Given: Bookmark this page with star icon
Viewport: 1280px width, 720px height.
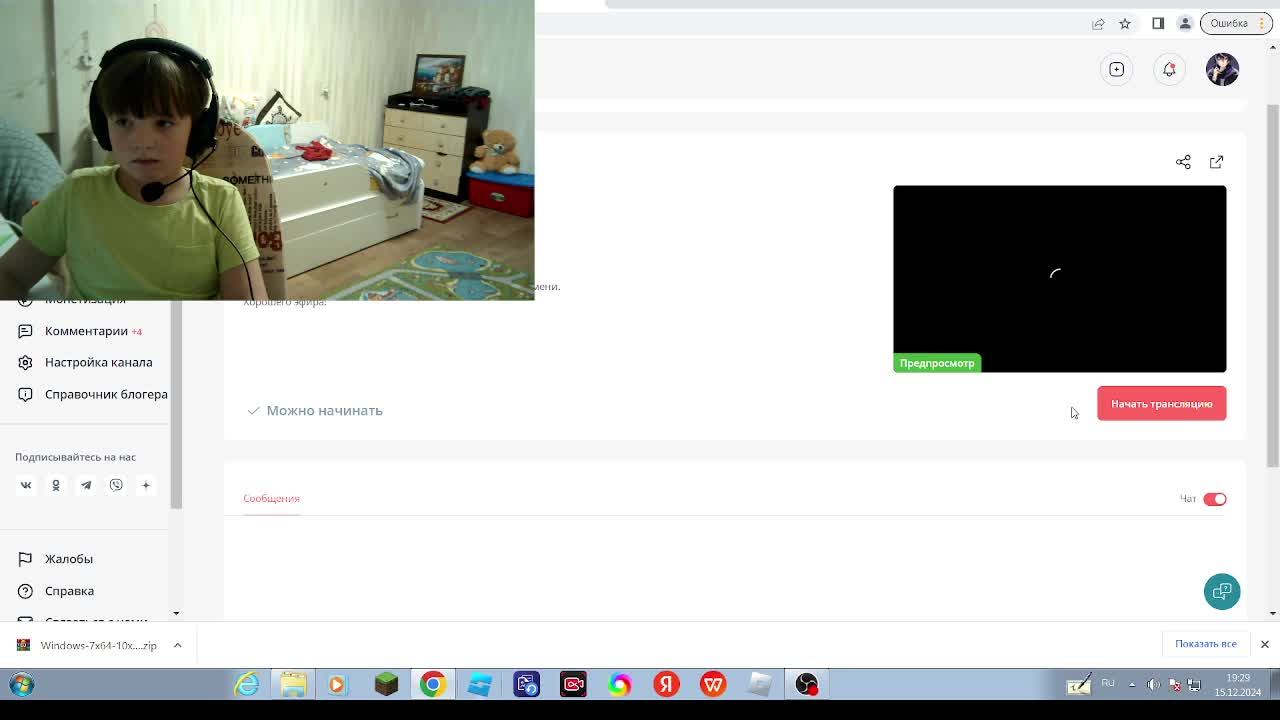Looking at the screenshot, I should pyautogui.click(x=1125, y=23).
